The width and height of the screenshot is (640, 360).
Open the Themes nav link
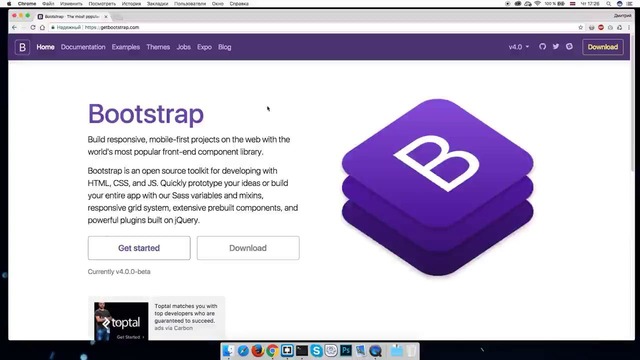click(x=158, y=47)
